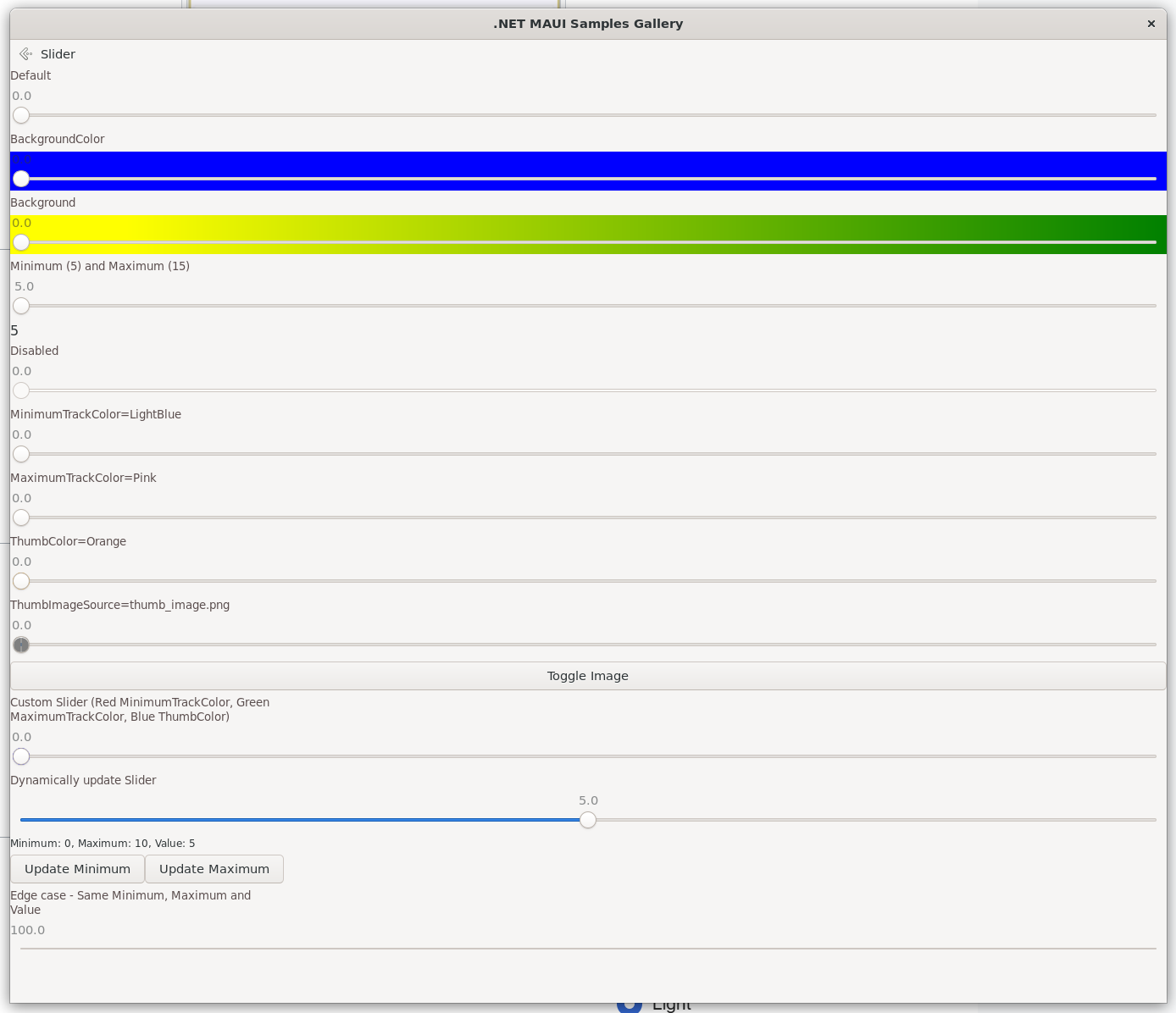Click the Minimum (5) and Maximum (15) slider thumb
1176x1013 pixels.
click(x=21, y=306)
